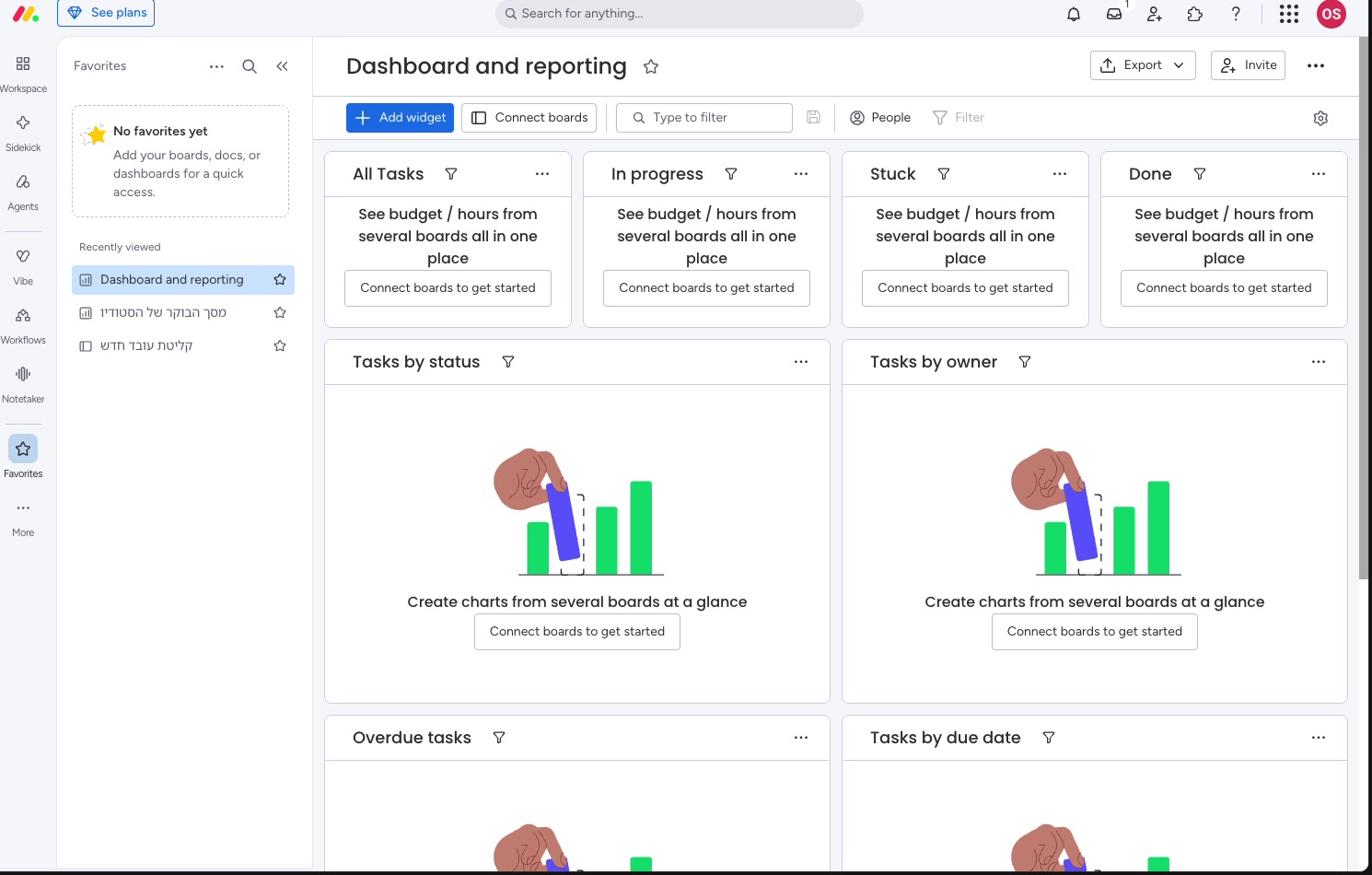
Task: Favorite the Dashboard and reporting title star
Action: point(651,66)
